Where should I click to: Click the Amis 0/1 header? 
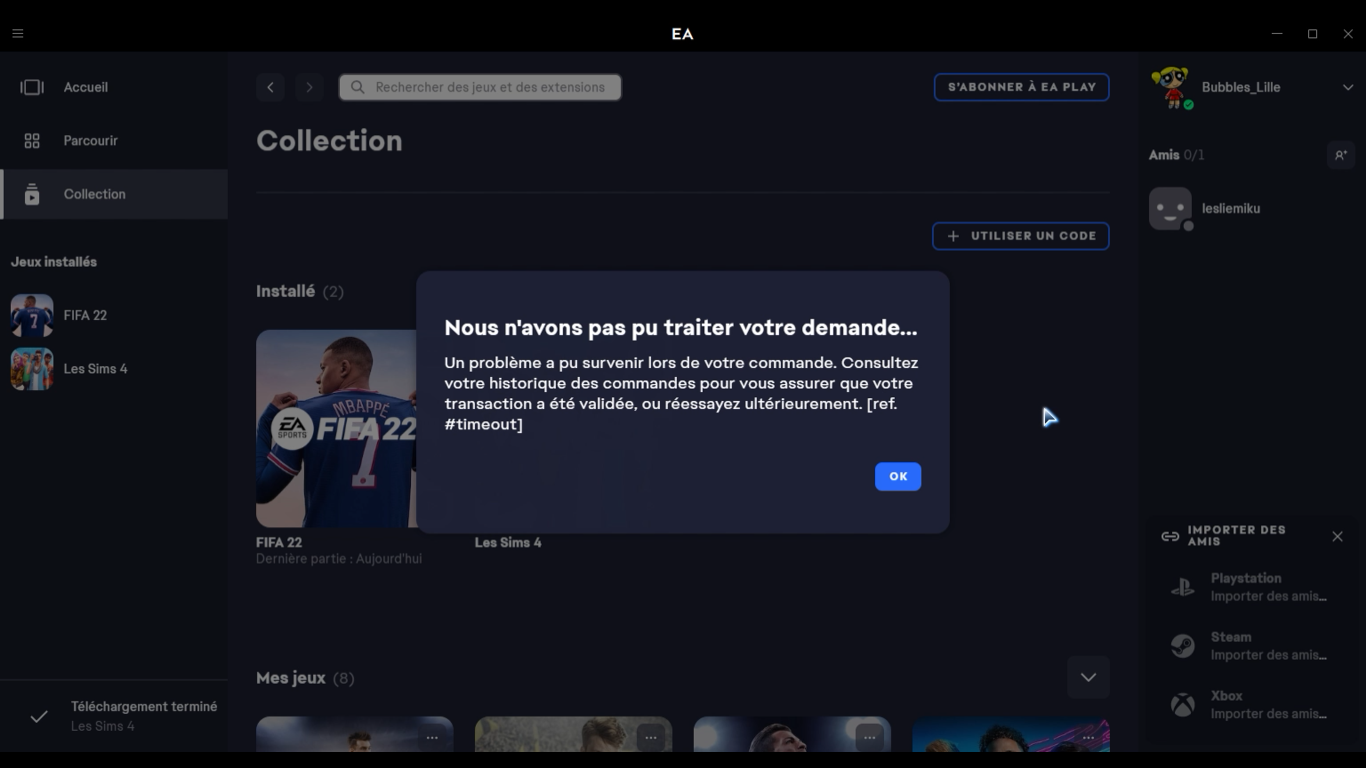1177,155
